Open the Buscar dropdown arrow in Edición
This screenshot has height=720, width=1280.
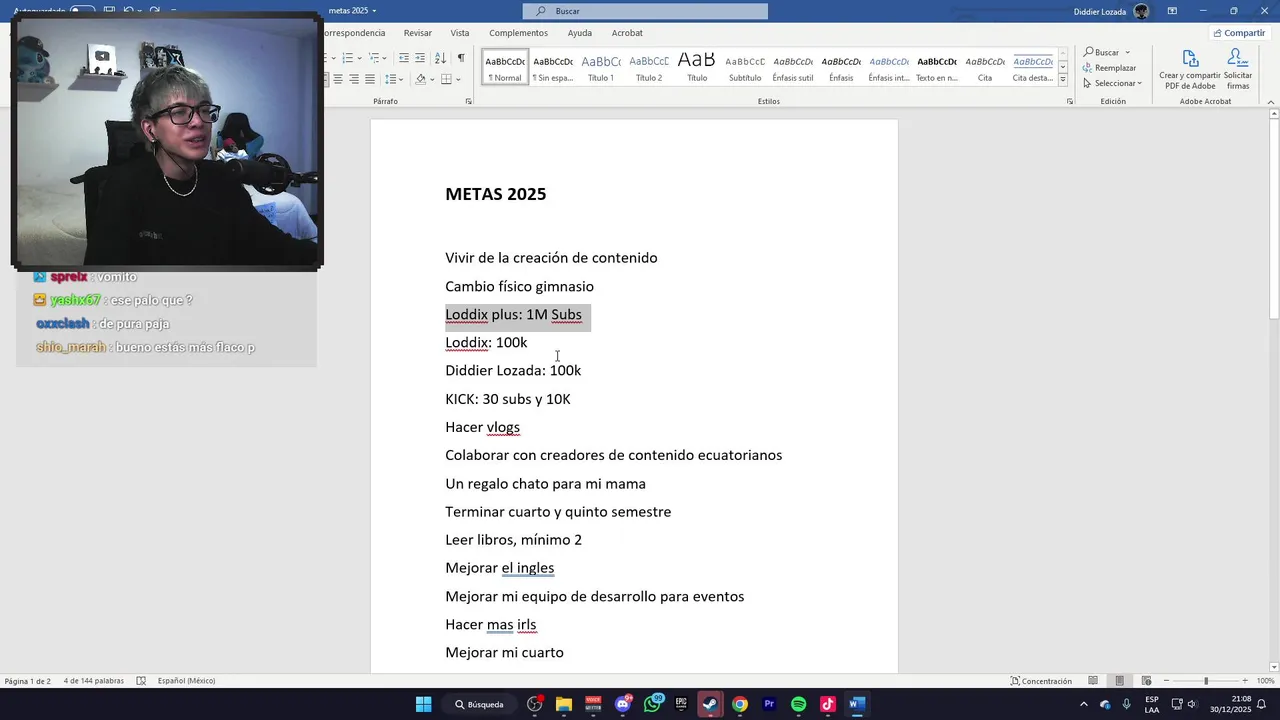pos(1127,52)
